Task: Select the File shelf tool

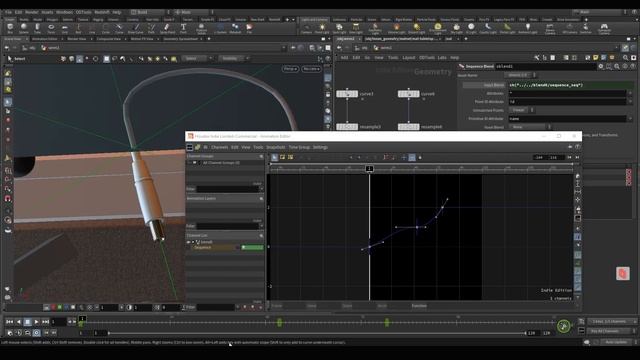Action: point(249,28)
